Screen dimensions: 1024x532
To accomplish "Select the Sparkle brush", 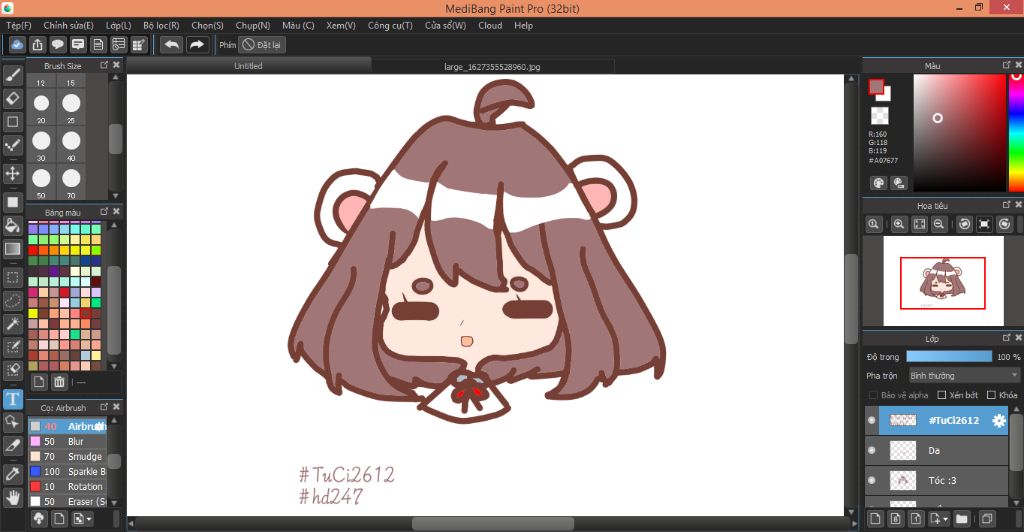I will tap(67, 471).
